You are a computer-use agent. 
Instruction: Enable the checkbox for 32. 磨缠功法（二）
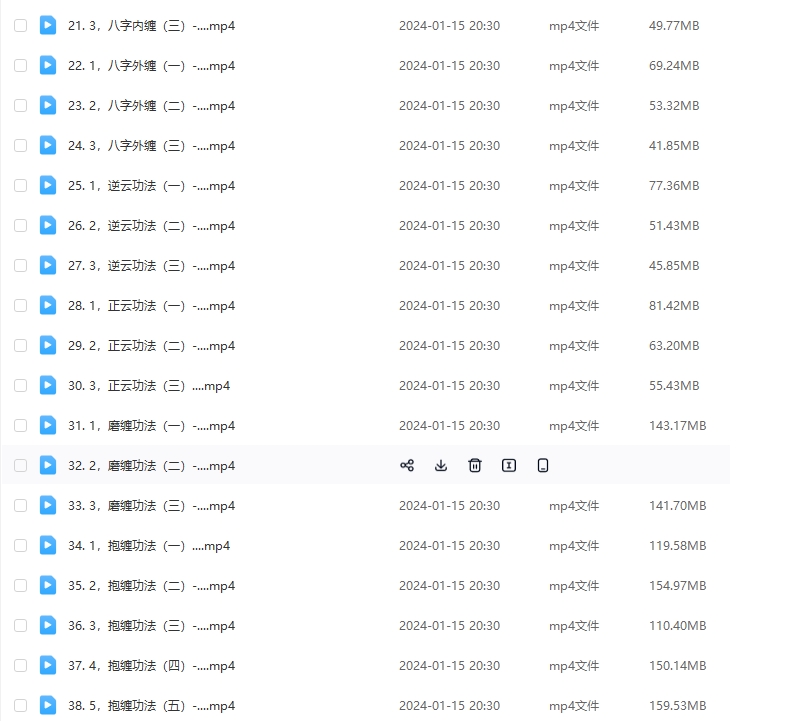tap(21, 465)
